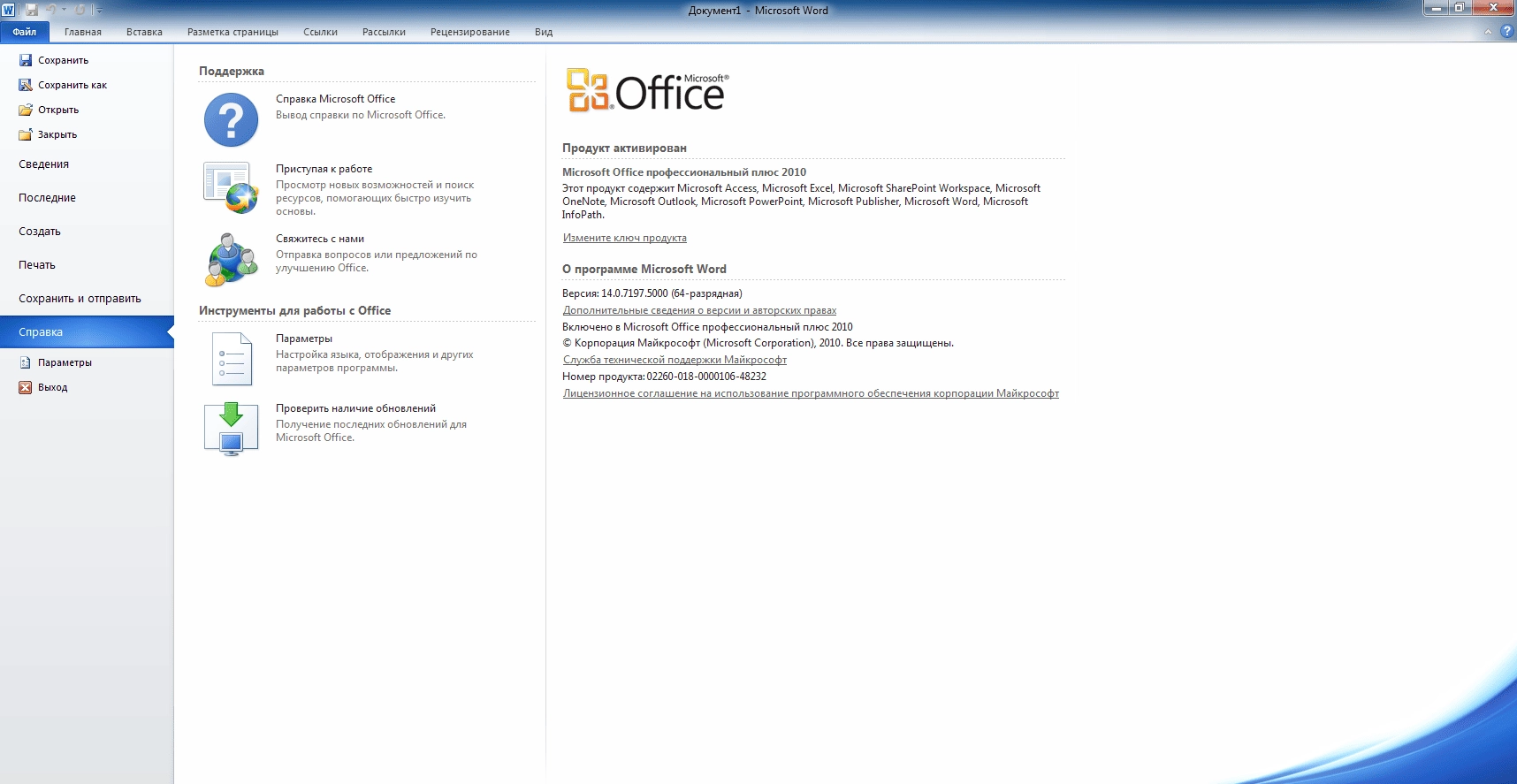This screenshot has width=1517, height=784.
Task: Switch to the Ссылки tab
Action: tap(320, 32)
